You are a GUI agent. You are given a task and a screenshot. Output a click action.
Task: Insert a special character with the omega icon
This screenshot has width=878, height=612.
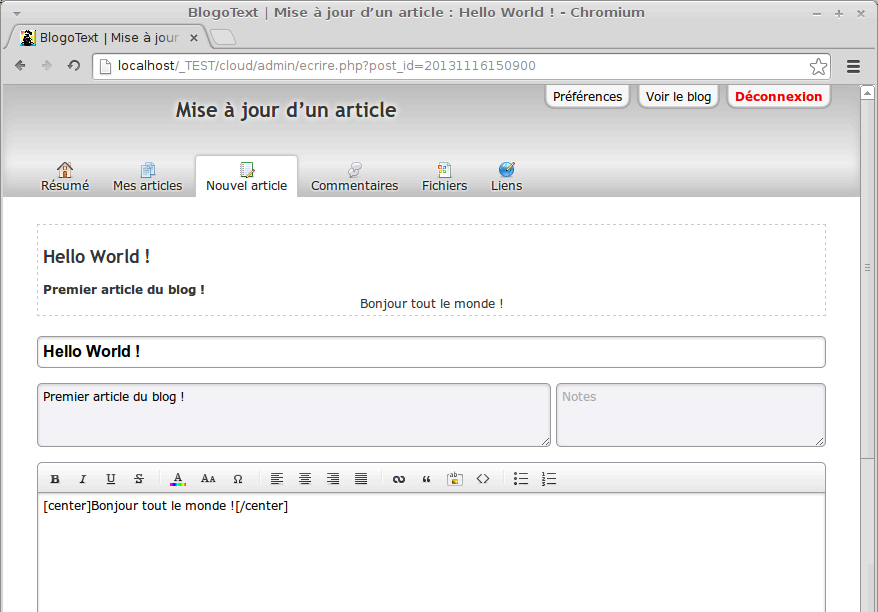(238, 479)
